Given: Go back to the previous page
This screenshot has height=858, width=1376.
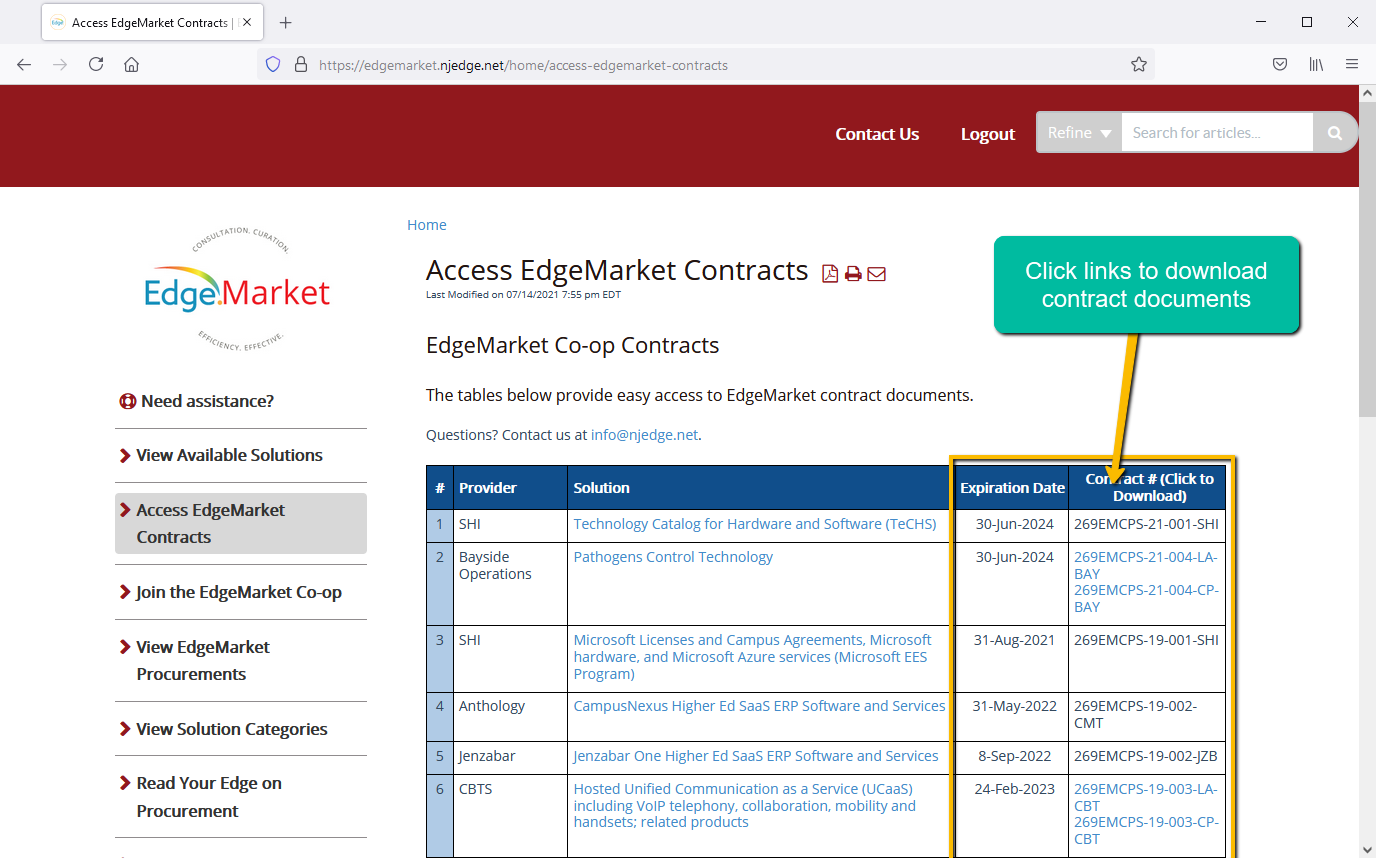Looking at the screenshot, I should (x=24, y=64).
